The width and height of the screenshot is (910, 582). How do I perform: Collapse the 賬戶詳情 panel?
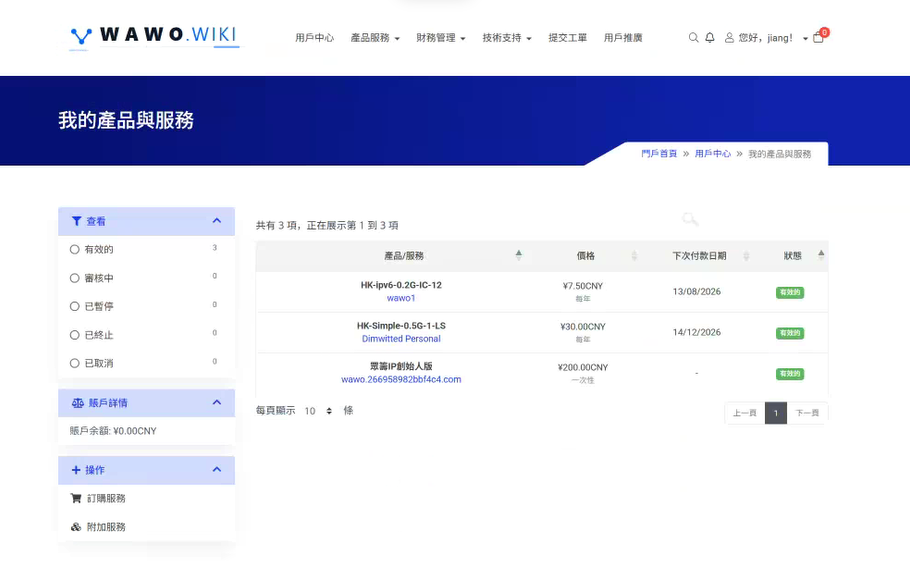[x=217, y=403]
